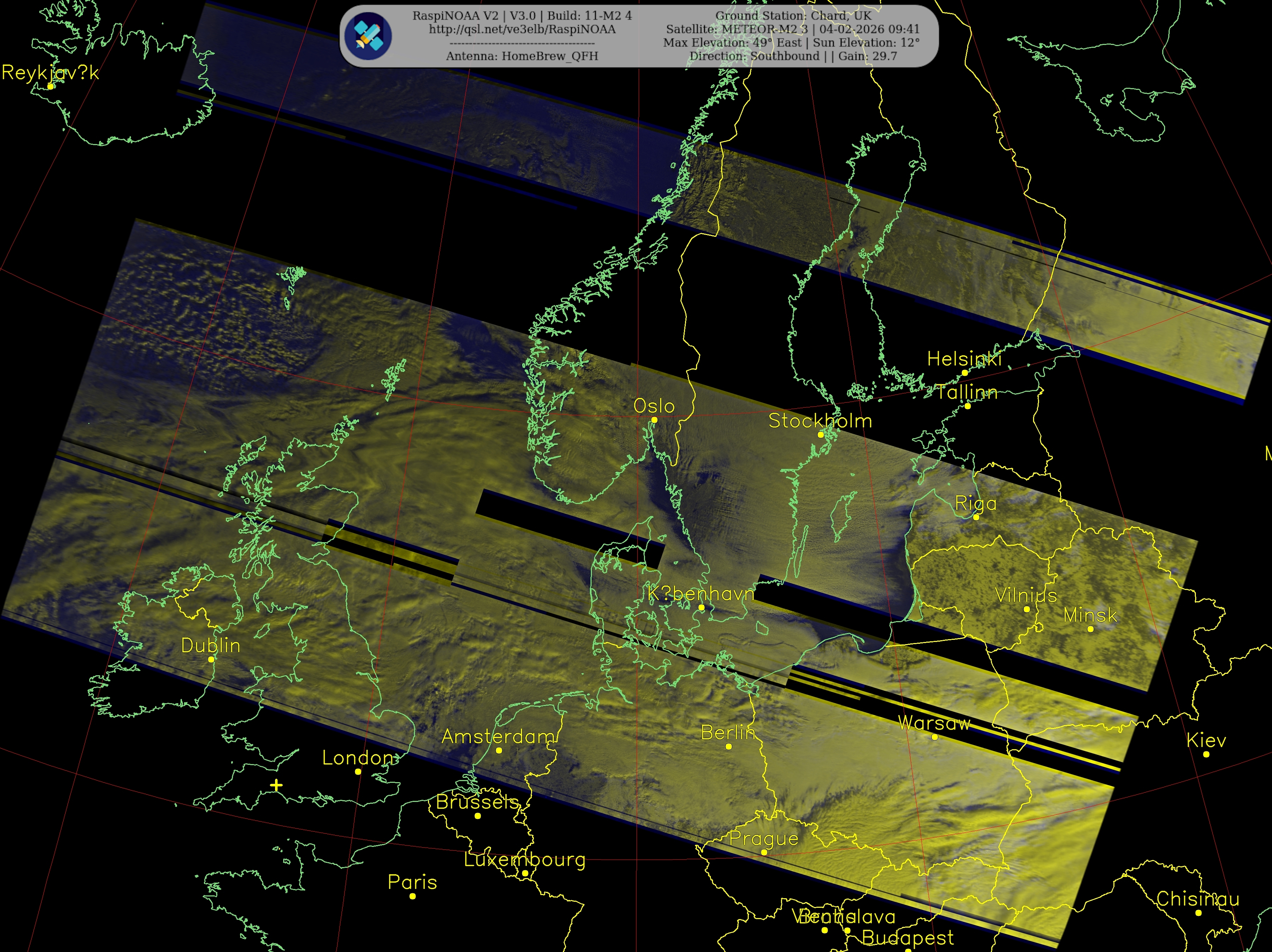Click the Luxembourg city label
The height and width of the screenshot is (952, 1272).
[524, 859]
